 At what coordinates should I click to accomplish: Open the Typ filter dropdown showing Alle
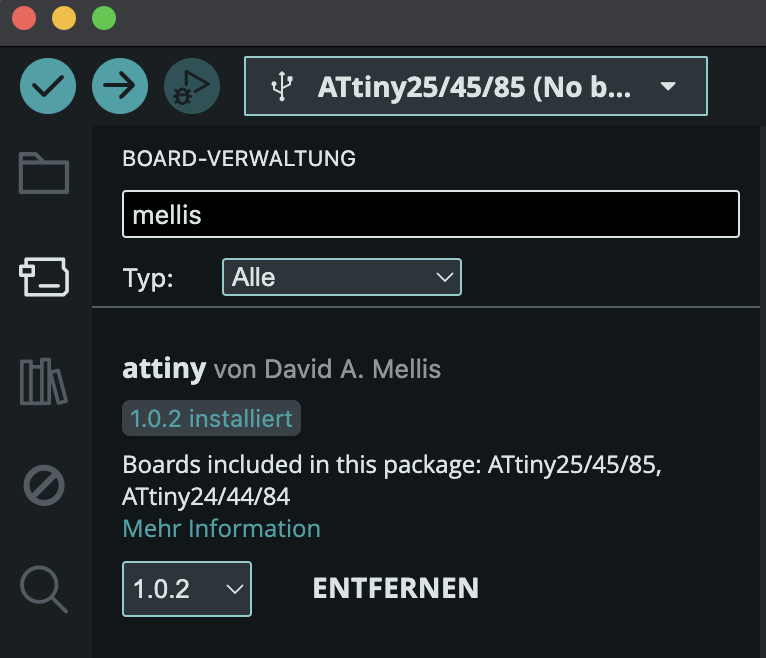[341, 277]
